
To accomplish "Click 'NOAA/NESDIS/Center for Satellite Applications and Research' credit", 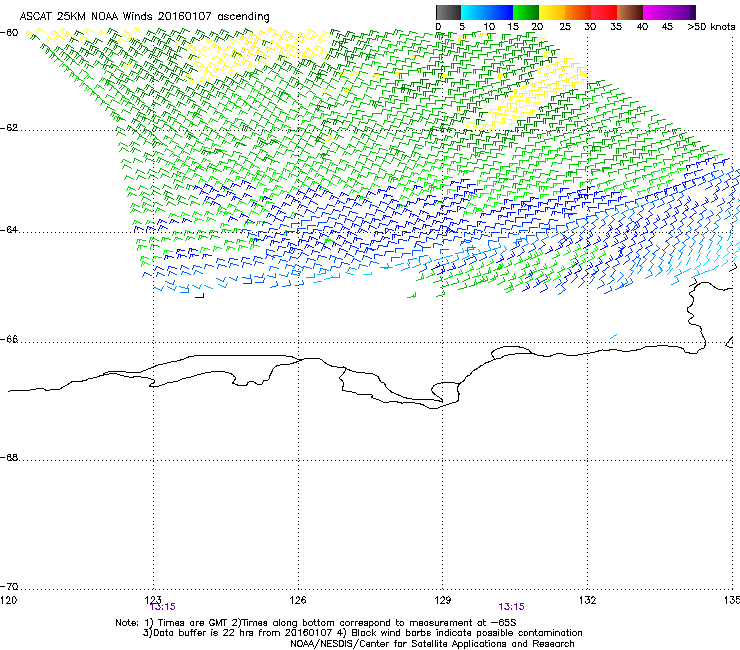I will [x=432, y=644].
